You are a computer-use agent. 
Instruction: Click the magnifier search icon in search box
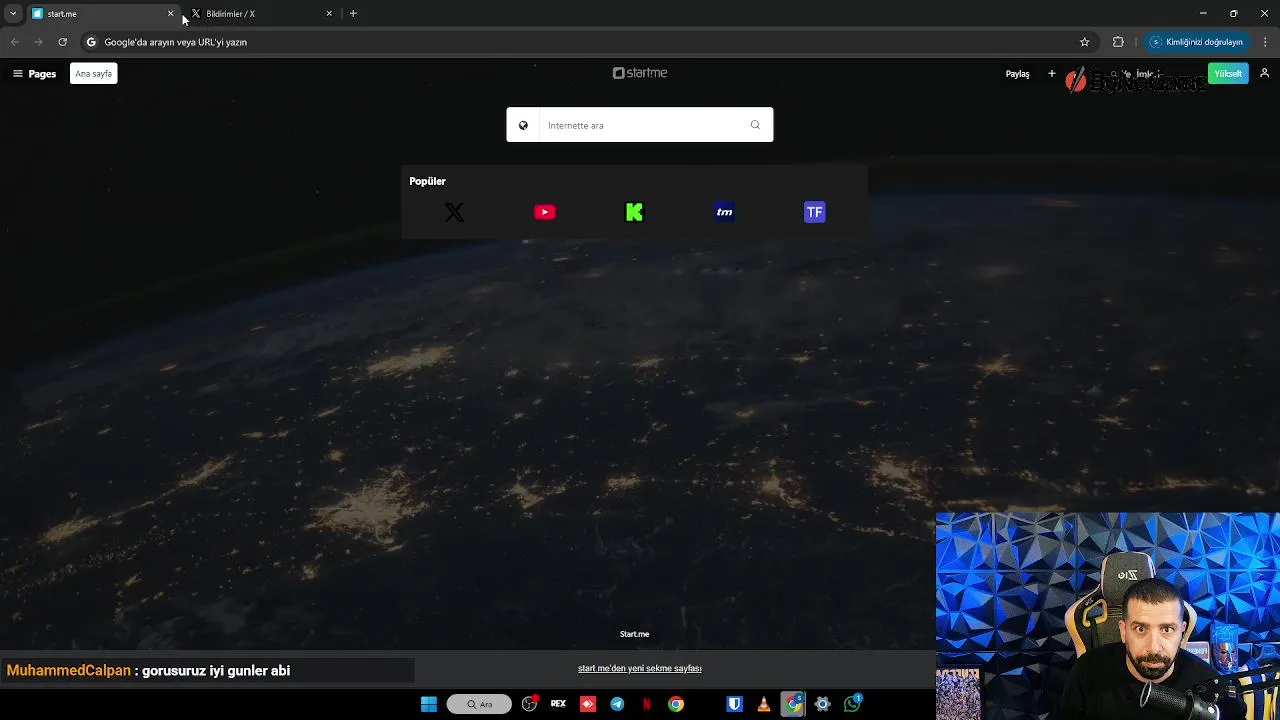click(x=755, y=125)
